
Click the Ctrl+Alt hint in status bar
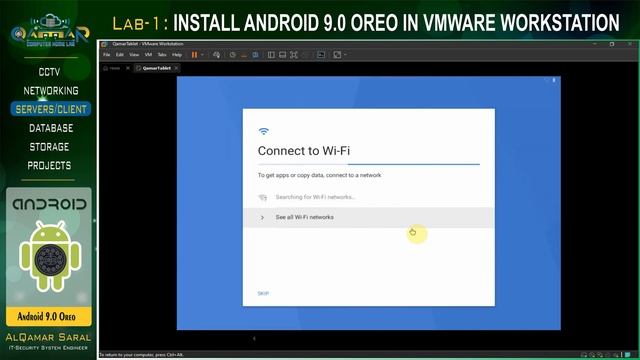click(142, 355)
